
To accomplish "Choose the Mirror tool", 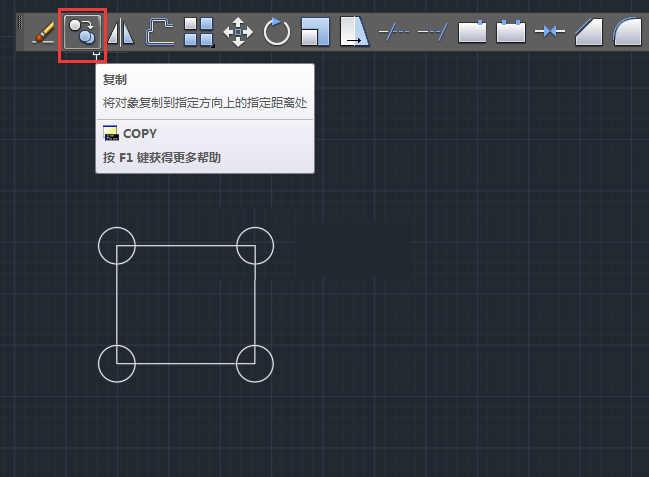I will [120, 32].
